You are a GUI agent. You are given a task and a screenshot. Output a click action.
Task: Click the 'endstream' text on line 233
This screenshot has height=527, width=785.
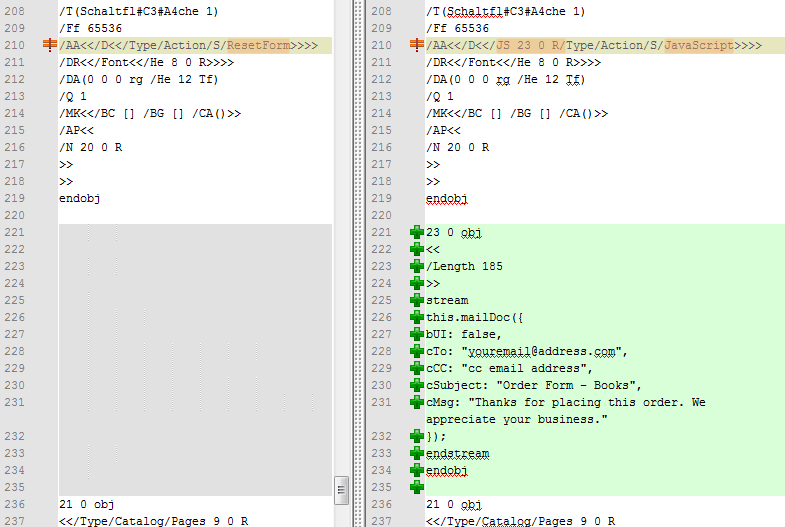(457, 453)
